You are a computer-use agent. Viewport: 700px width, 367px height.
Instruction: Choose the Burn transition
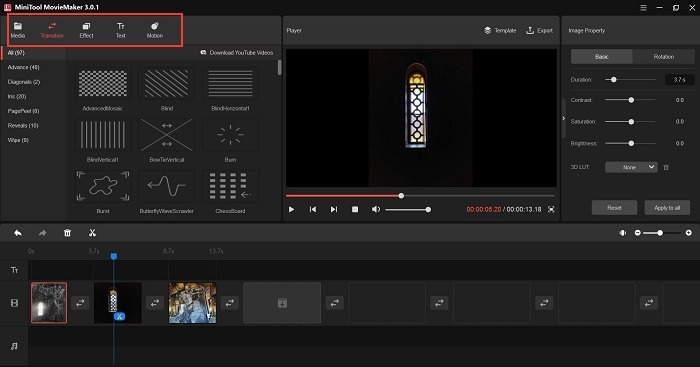pos(230,135)
